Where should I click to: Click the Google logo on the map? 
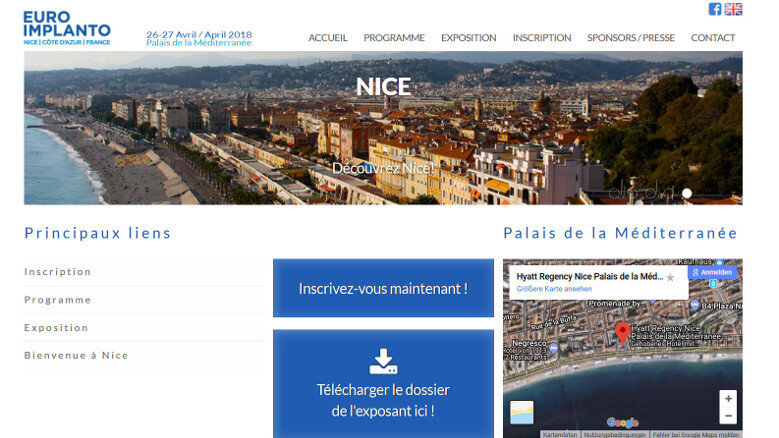coord(623,423)
